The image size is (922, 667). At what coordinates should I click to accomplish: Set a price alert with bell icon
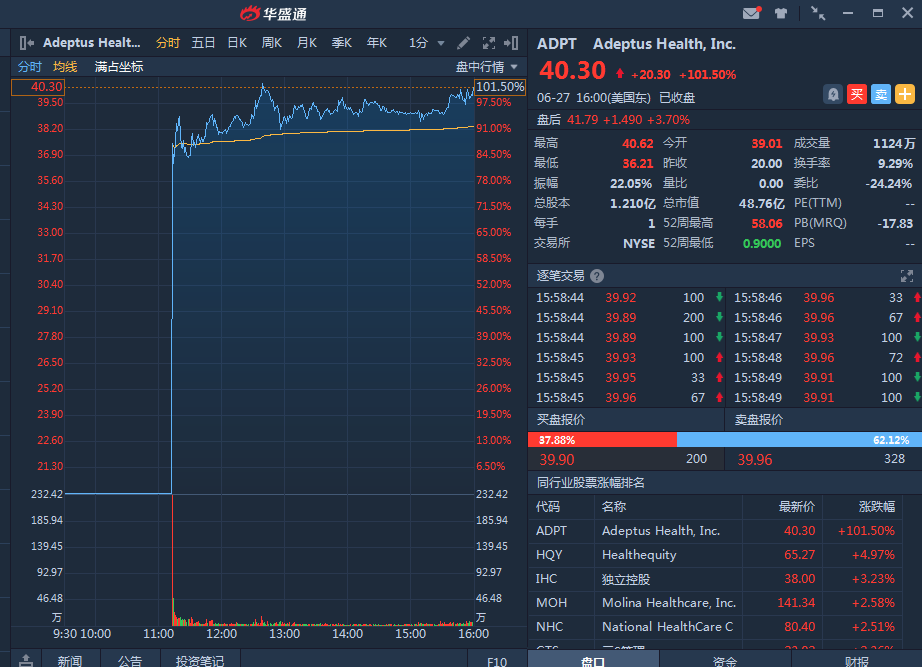pos(832,94)
